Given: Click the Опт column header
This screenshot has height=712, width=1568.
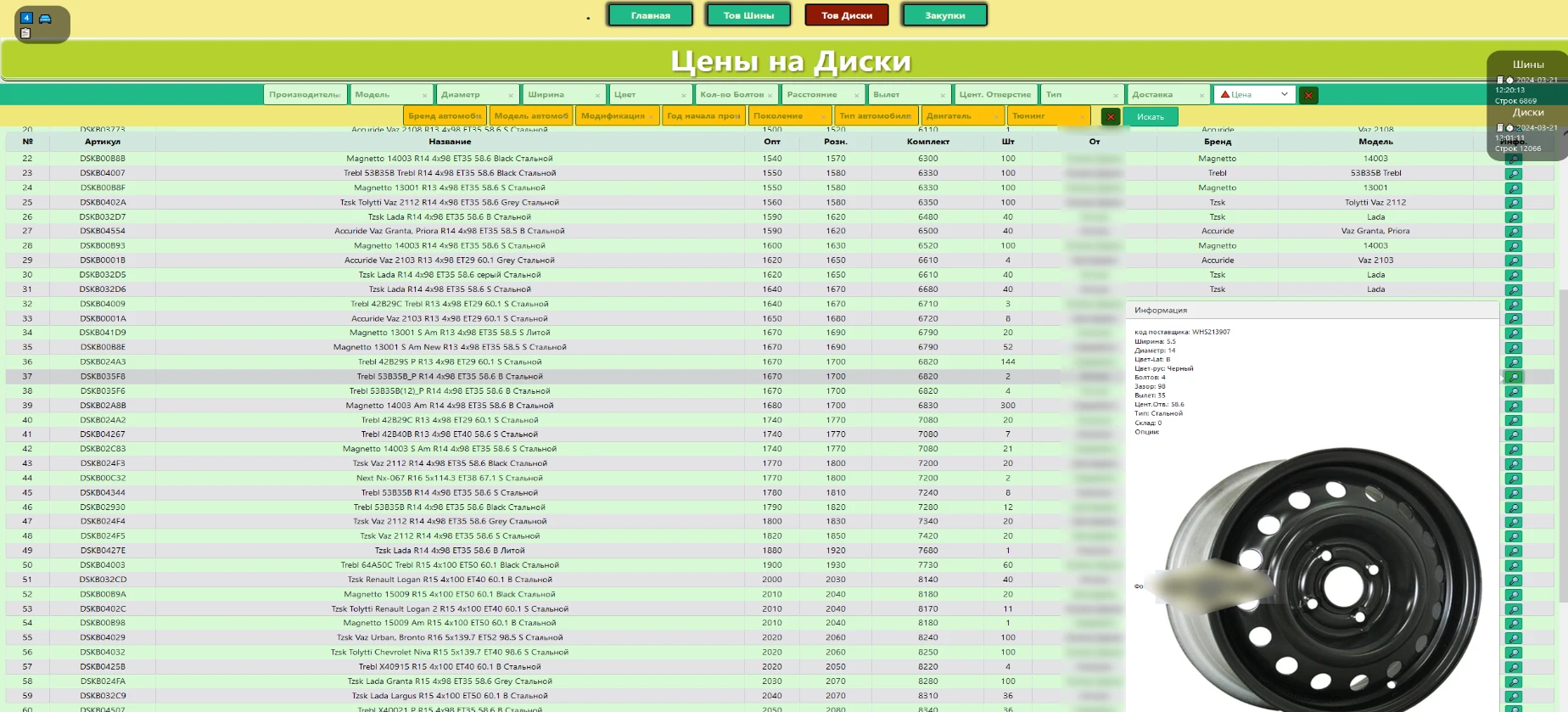Looking at the screenshot, I should click(x=772, y=142).
